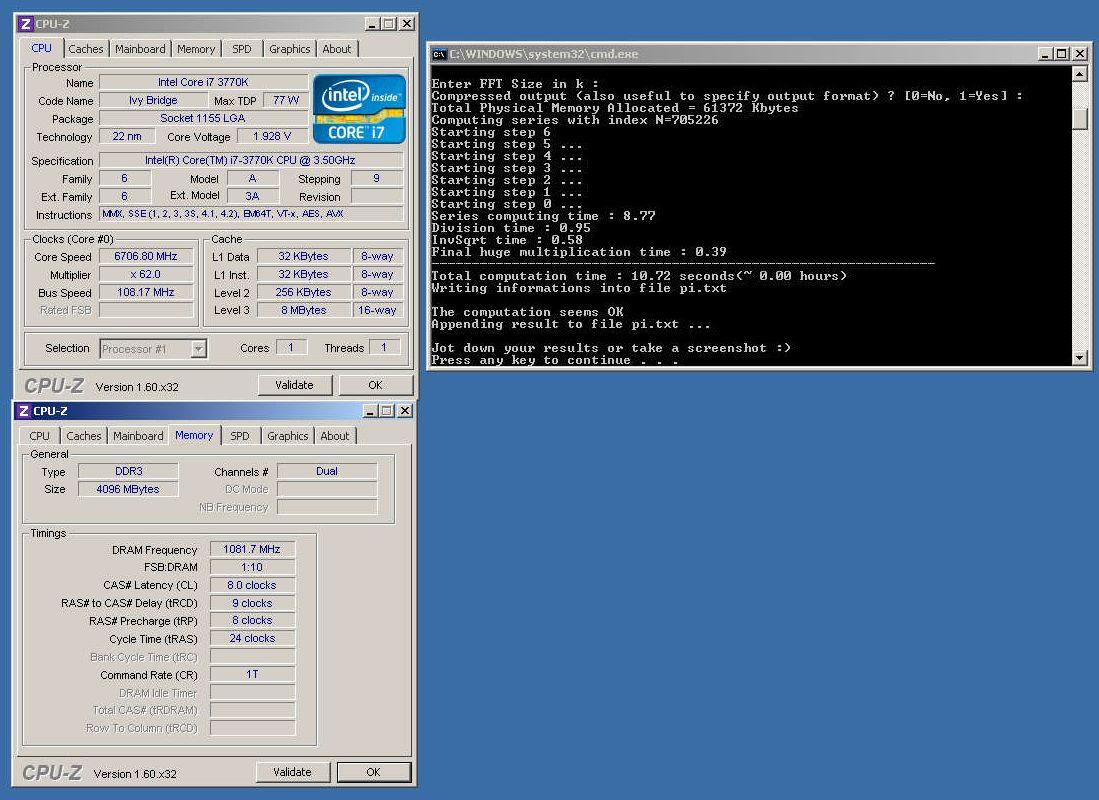Click the cmd window scrollbar thumb
Image resolution: width=1099 pixels, height=800 pixels.
[x=1079, y=118]
